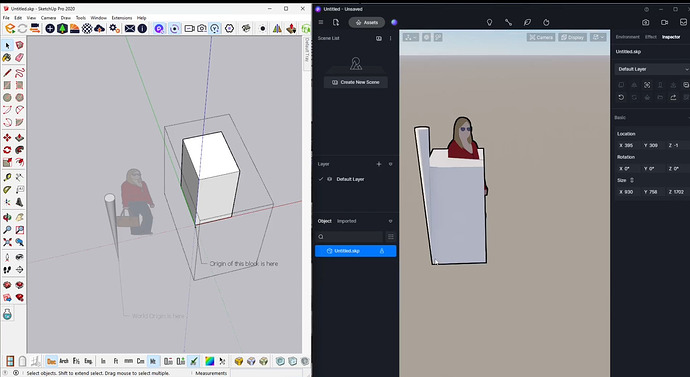Click the Create New Scene button
690x377 pixels.
[x=356, y=82]
